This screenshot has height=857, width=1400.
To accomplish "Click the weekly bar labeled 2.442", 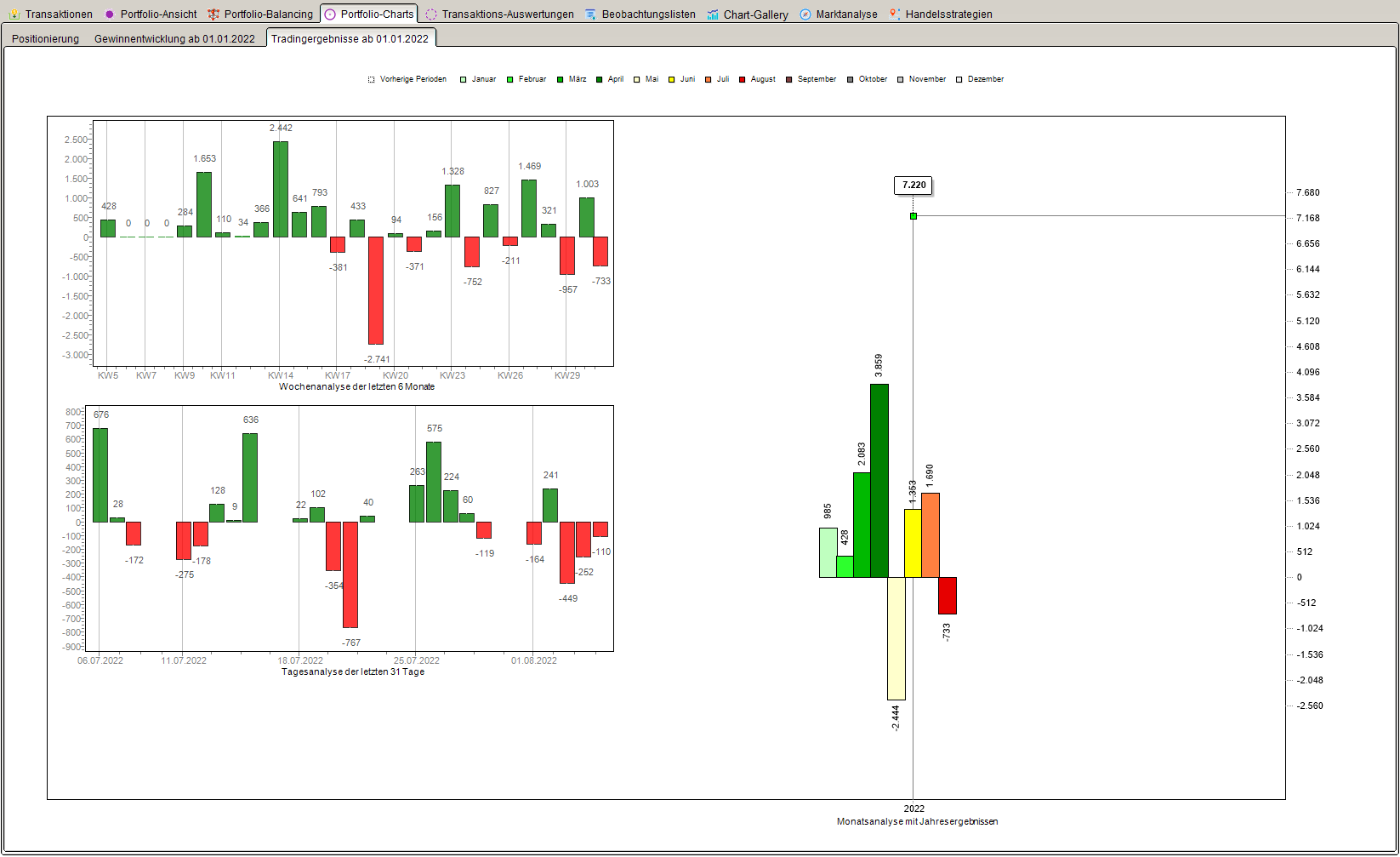I will coord(281,189).
